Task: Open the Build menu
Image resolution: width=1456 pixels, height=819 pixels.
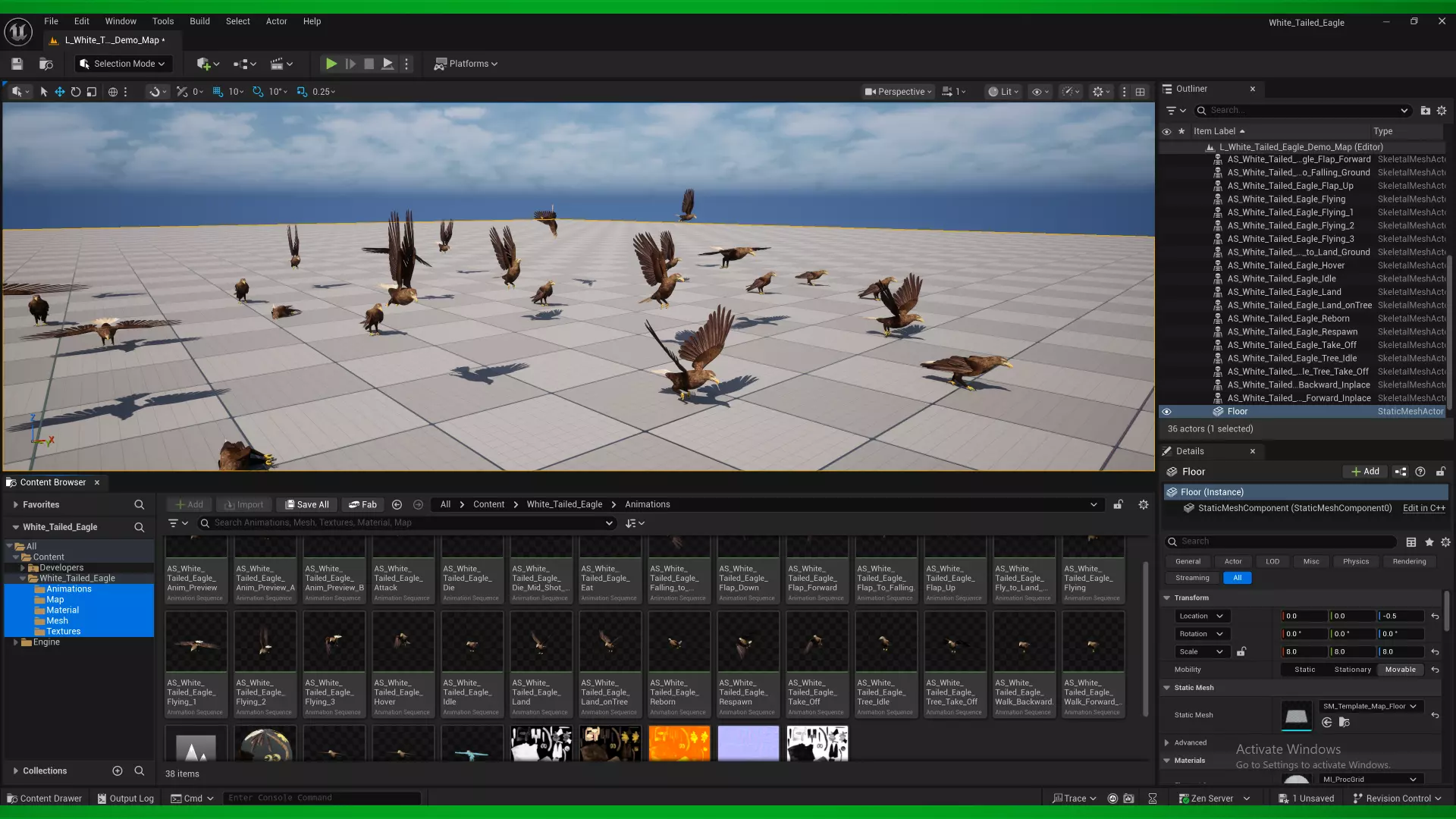Action: tap(199, 21)
